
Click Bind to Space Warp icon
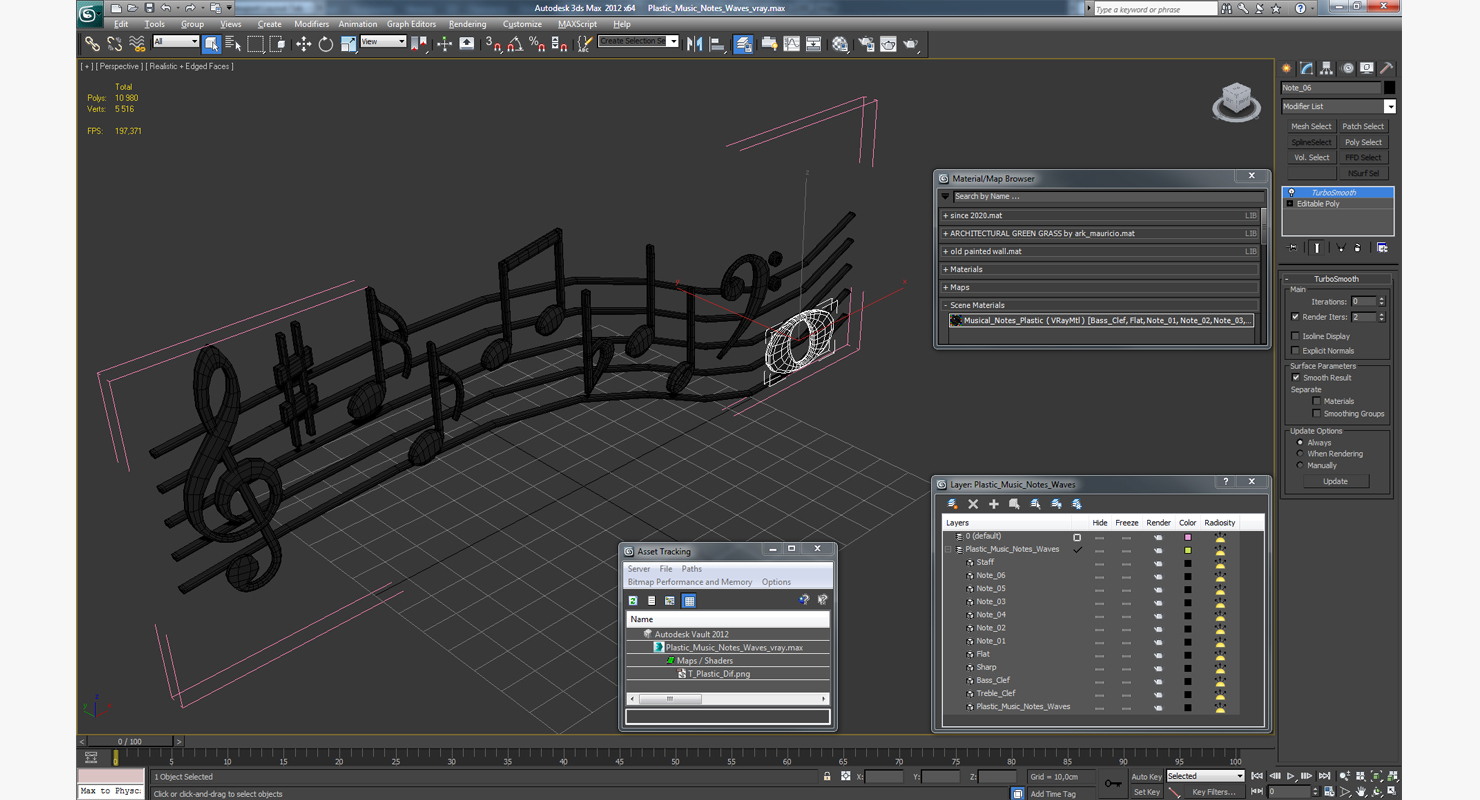(x=137, y=44)
